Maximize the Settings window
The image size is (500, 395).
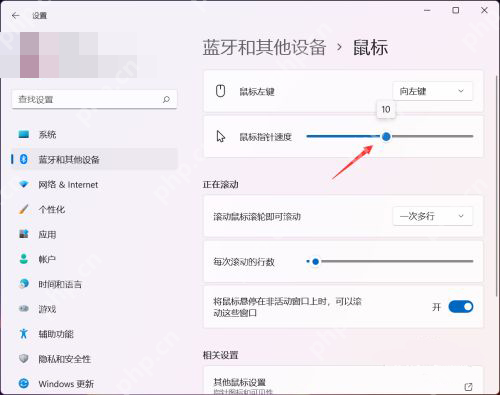coord(456,10)
